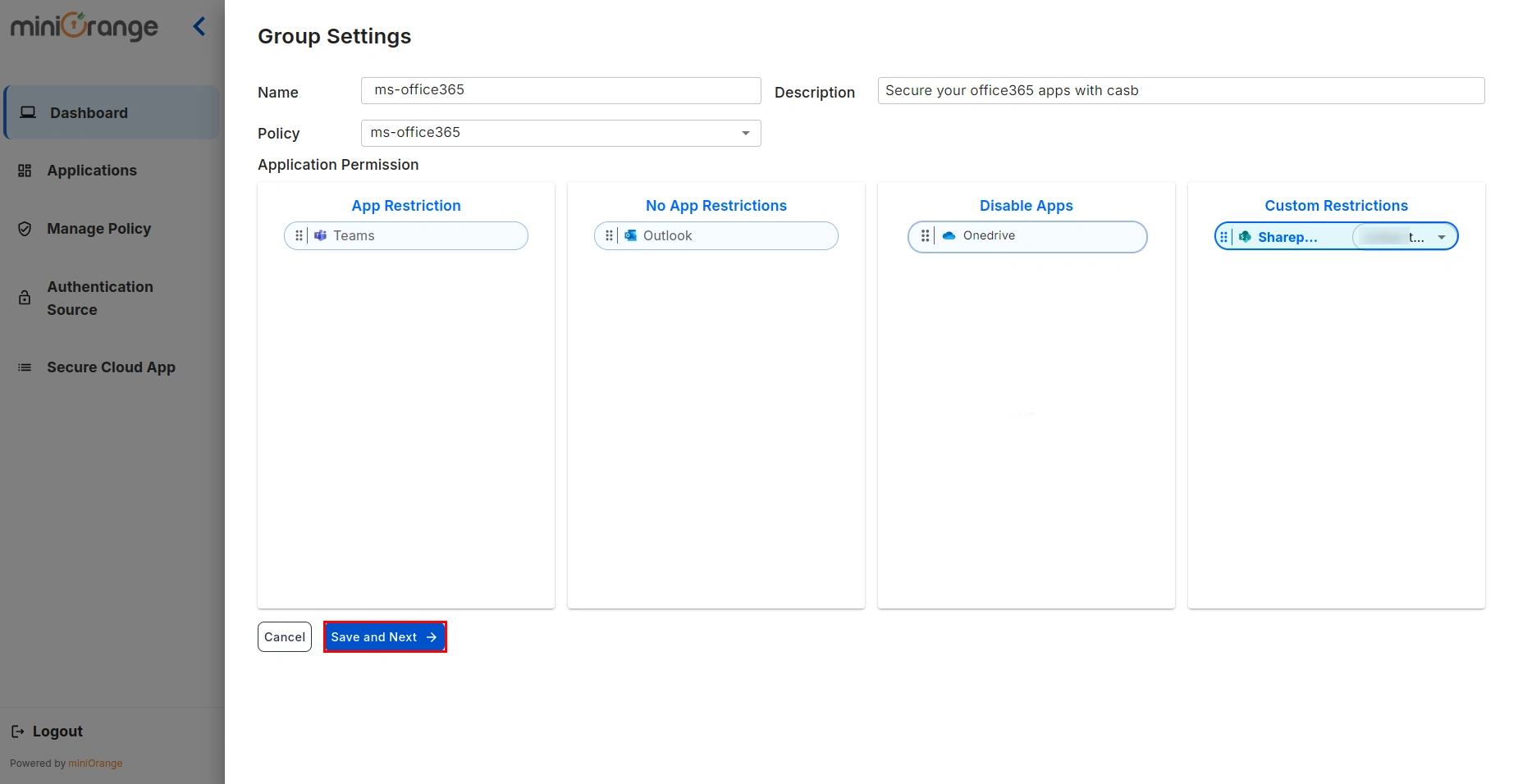The width and height of the screenshot is (1518, 784).
Task: Click the Name input field
Action: [560, 90]
